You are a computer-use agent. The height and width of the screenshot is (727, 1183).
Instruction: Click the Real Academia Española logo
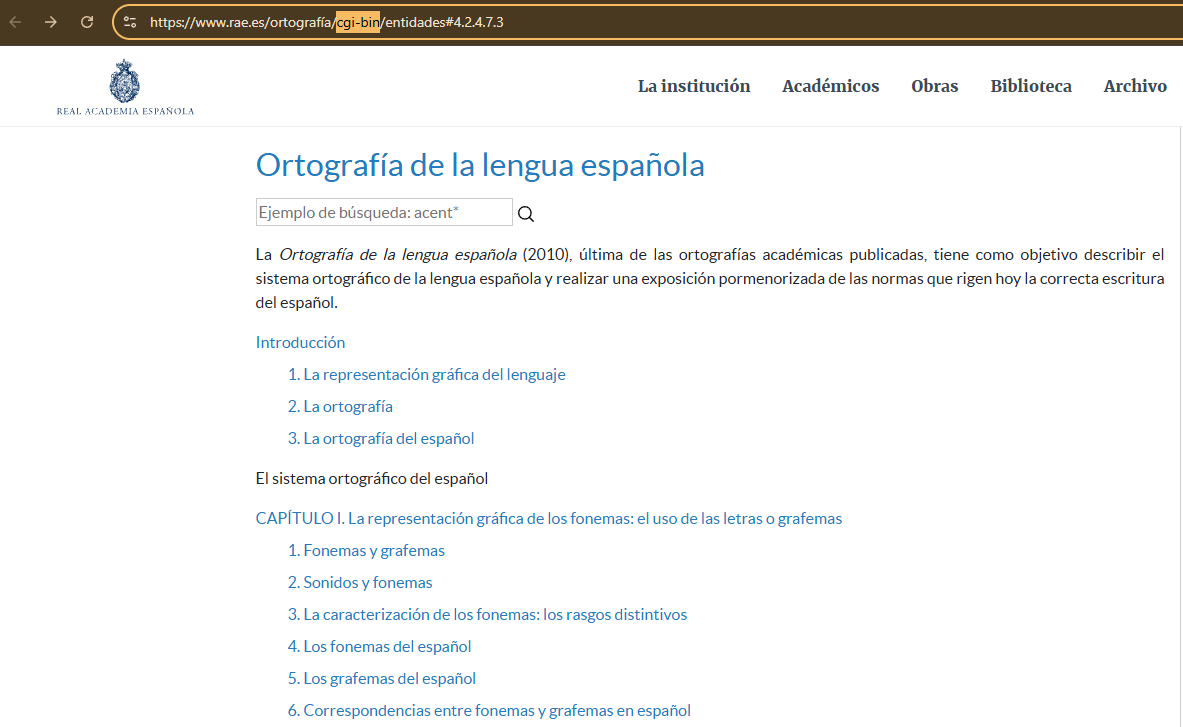(x=125, y=87)
